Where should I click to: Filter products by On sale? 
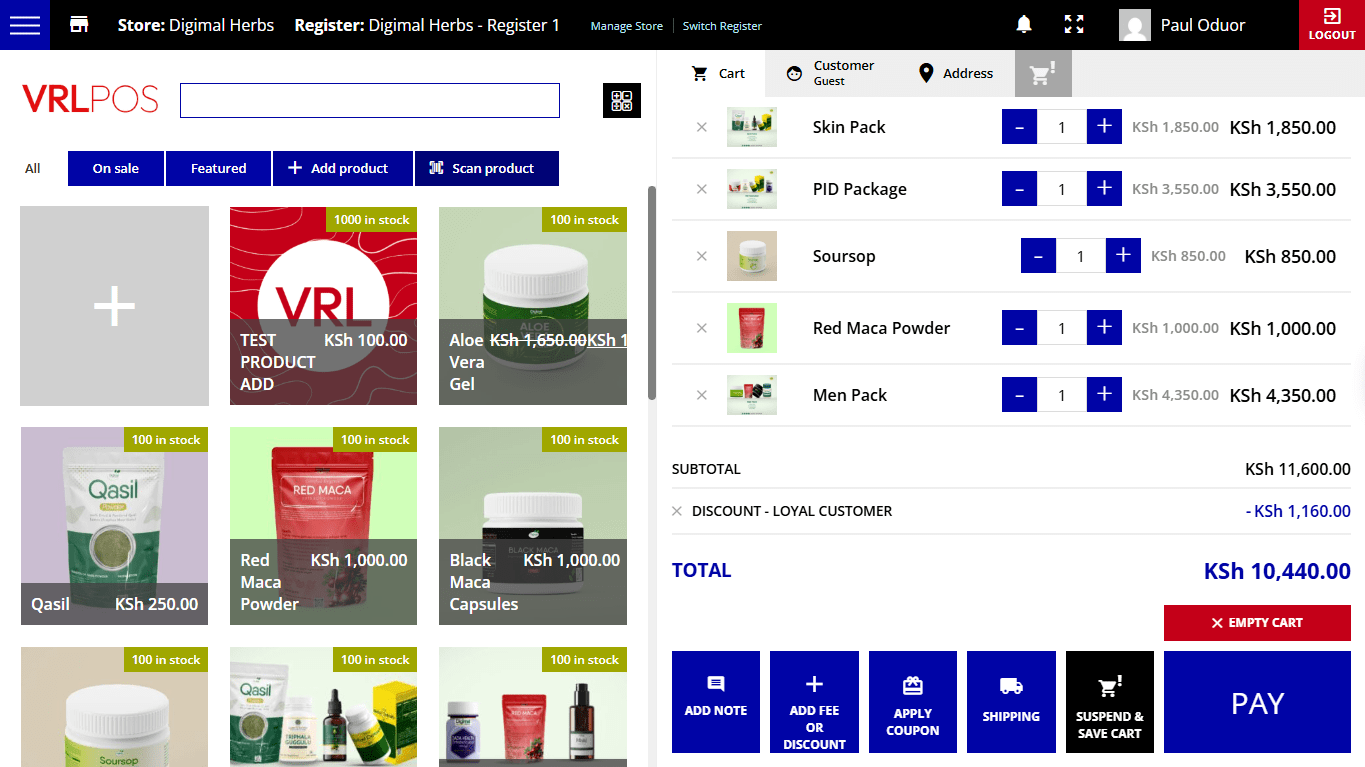coord(116,168)
